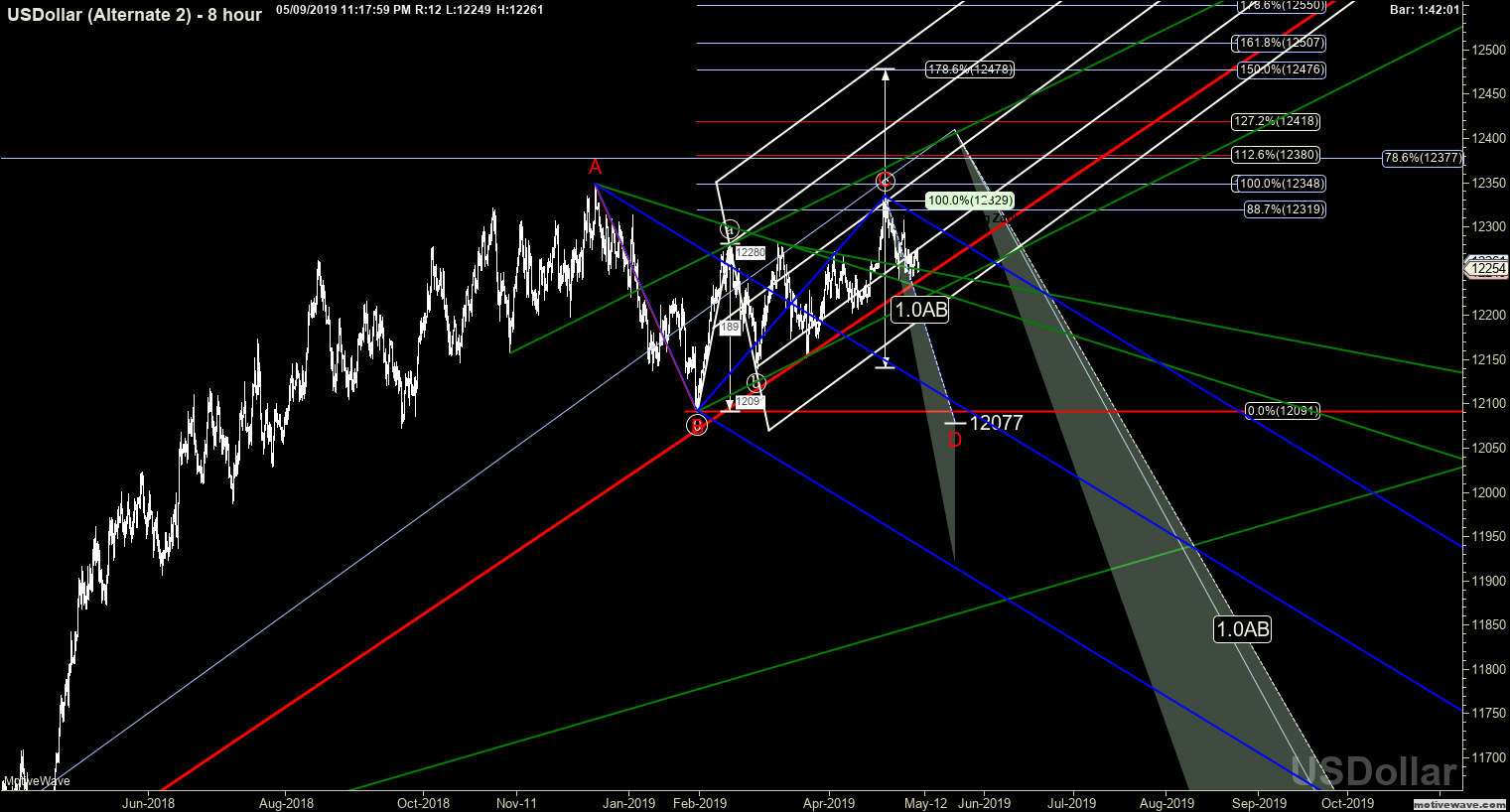Click the 112.6%(12380) Fibonacci label

1277,155
